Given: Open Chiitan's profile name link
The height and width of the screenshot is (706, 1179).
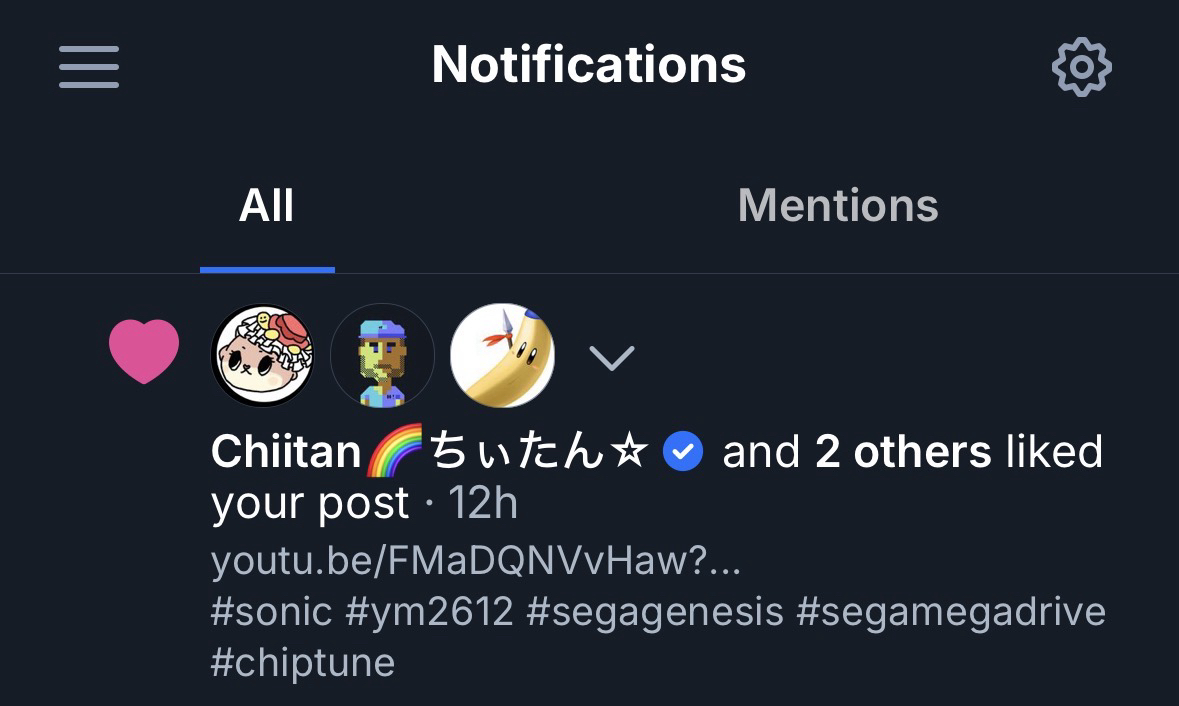Looking at the screenshot, I should pyautogui.click(x=430, y=452).
